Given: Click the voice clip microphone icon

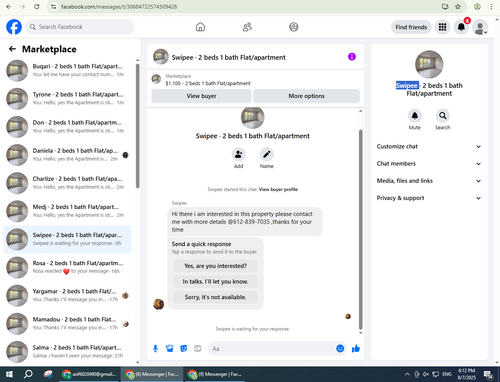Looking at the screenshot, I should tap(155, 349).
